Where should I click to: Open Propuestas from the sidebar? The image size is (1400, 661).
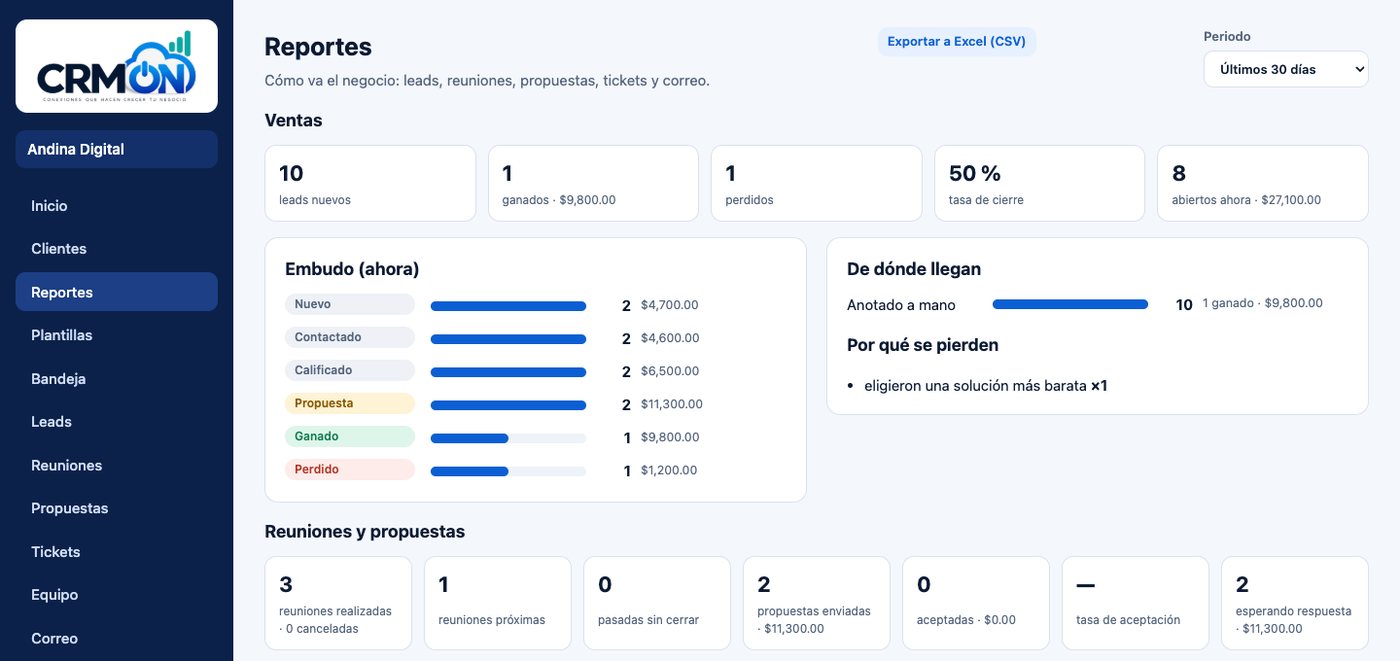116,508
